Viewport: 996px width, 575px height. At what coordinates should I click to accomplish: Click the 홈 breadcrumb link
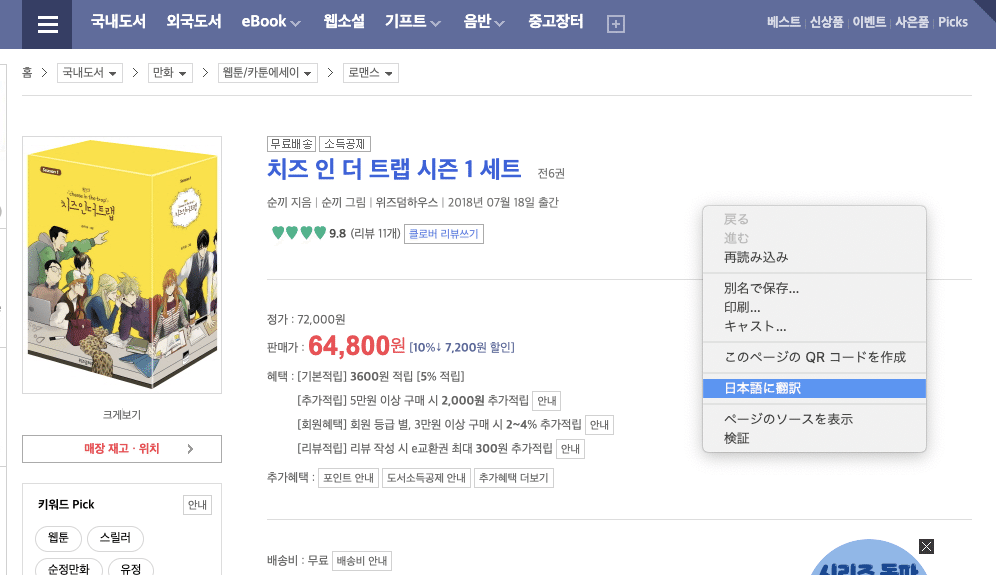click(27, 72)
